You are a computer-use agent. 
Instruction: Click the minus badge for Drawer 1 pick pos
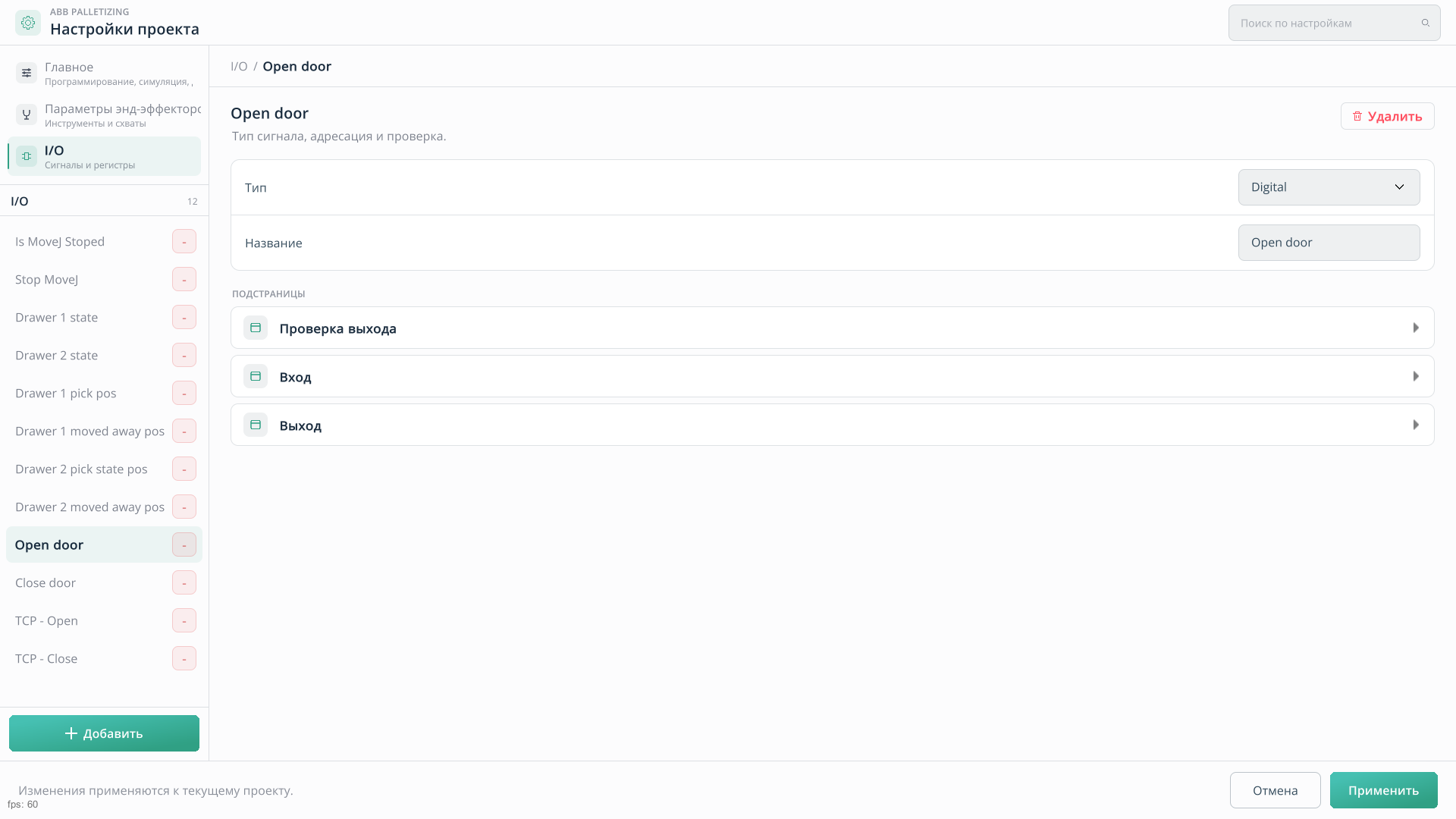click(184, 393)
